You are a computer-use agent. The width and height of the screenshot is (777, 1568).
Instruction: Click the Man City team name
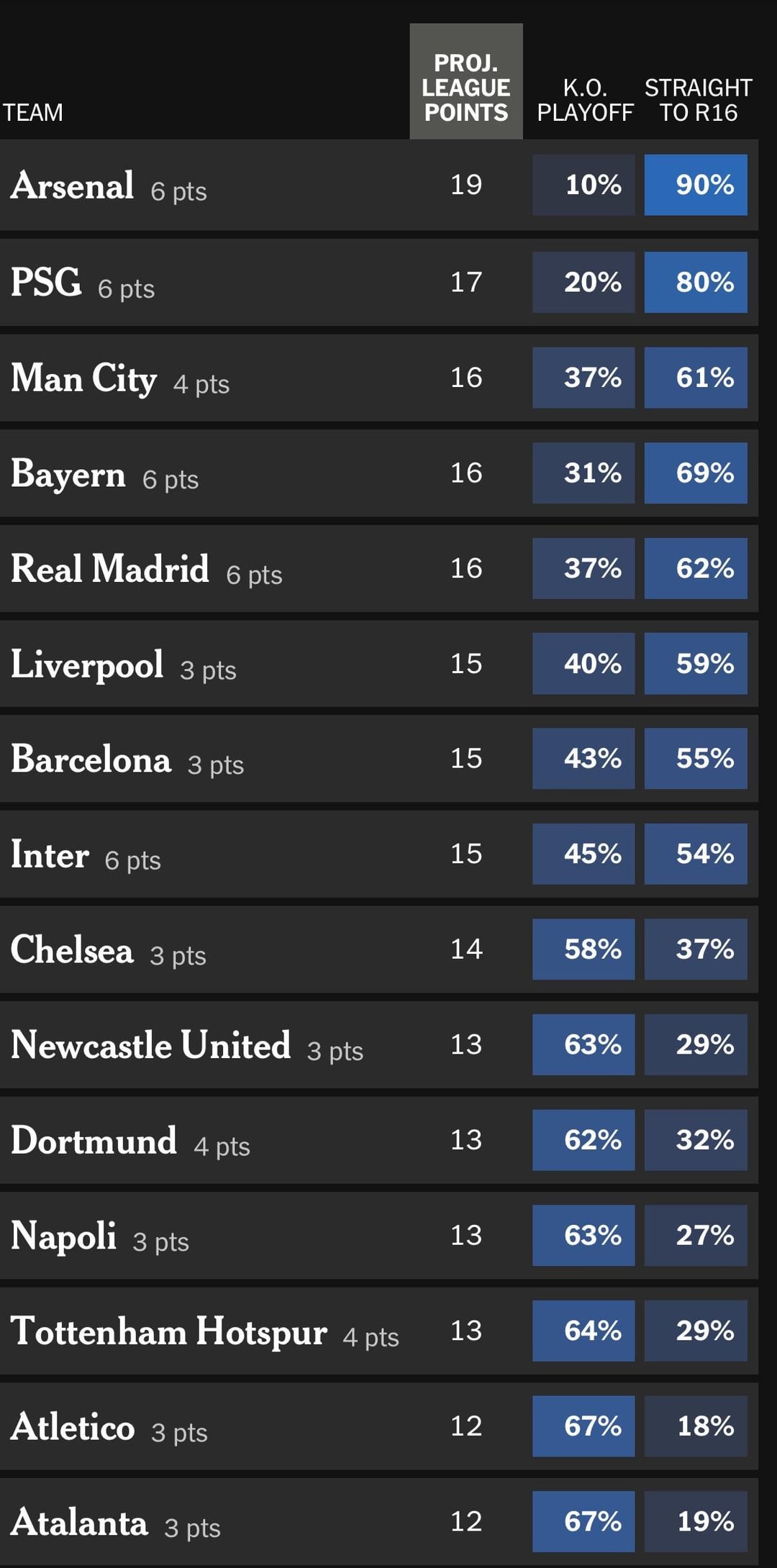click(84, 378)
